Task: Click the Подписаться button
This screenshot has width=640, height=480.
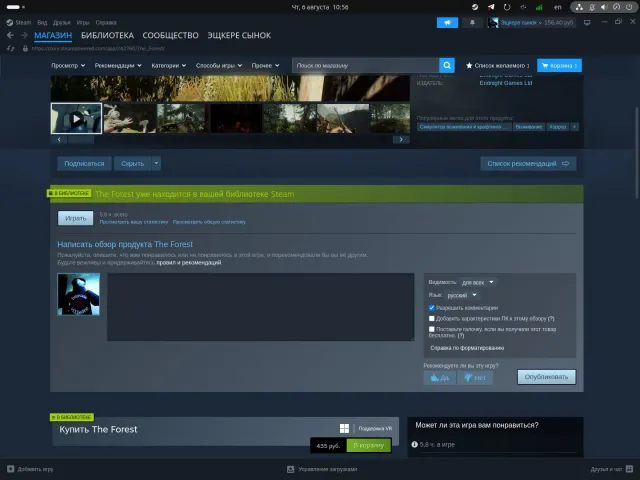Action: click(84, 163)
